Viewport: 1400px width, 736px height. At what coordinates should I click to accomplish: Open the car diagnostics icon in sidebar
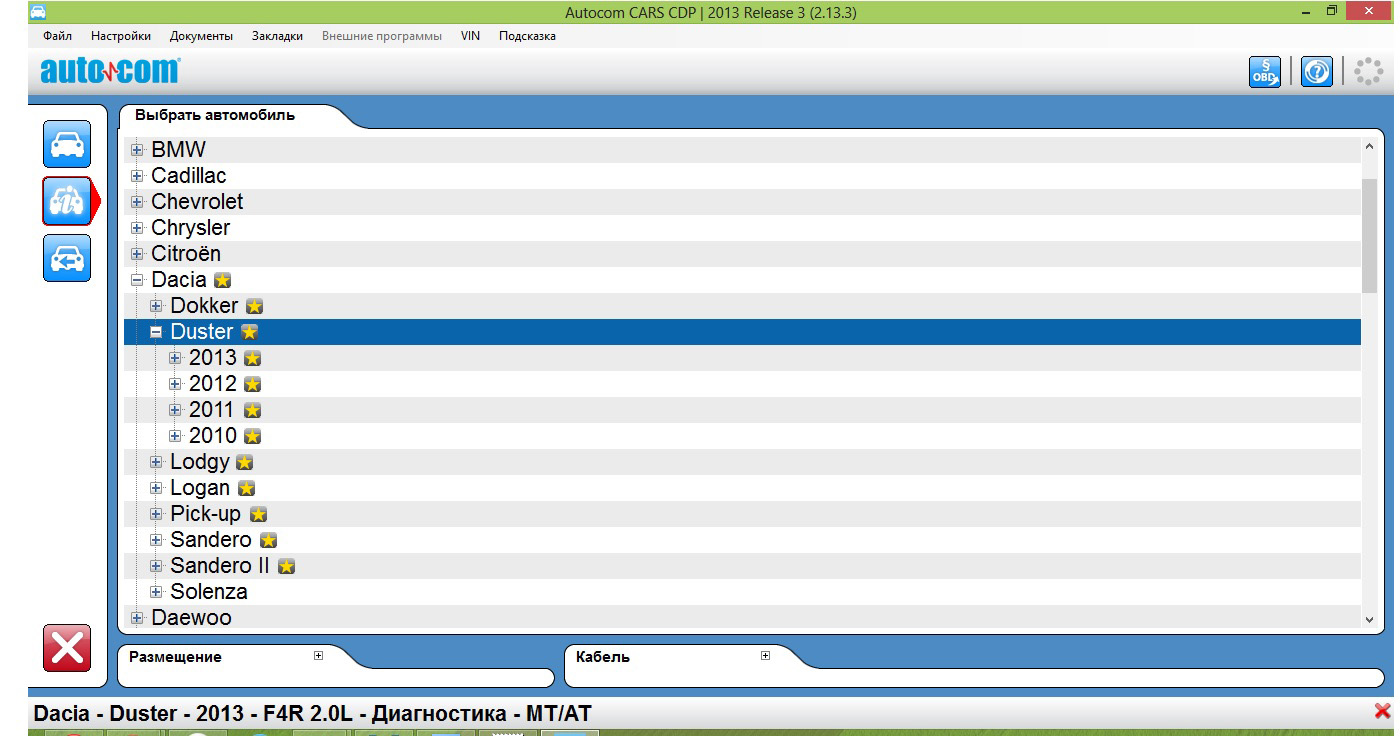pyautogui.click(x=67, y=201)
